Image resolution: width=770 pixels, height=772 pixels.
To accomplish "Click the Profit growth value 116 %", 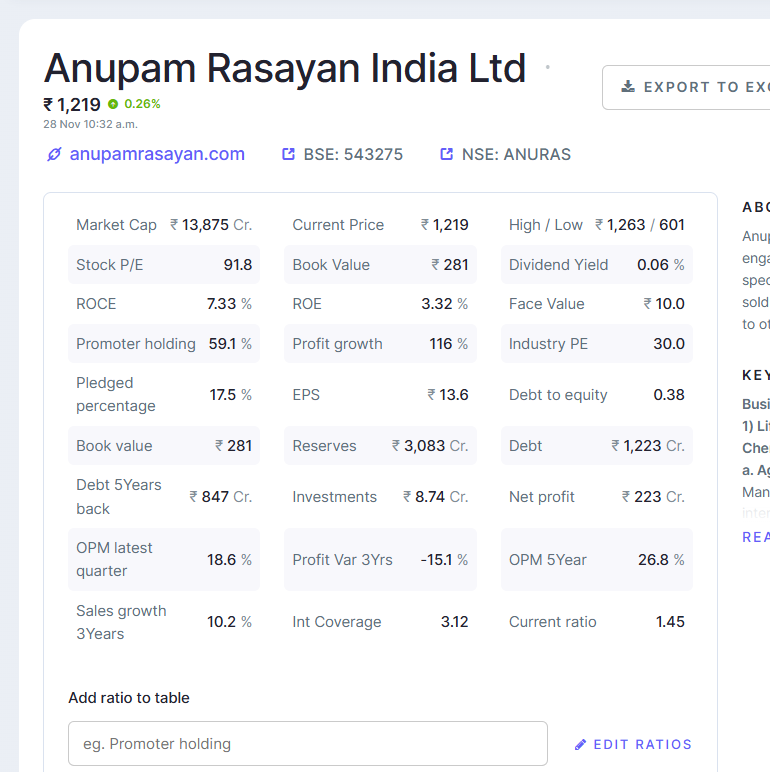I will (x=449, y=344).
